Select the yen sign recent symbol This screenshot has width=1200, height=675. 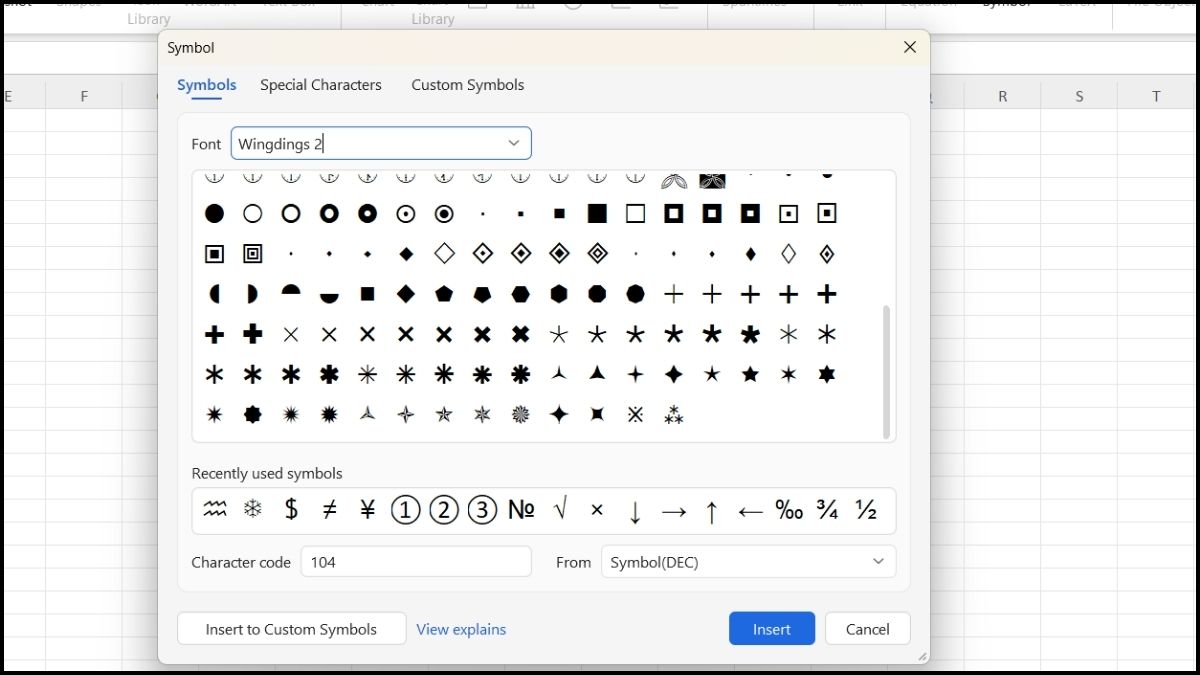pyautogui.click(x=367, y=510)
